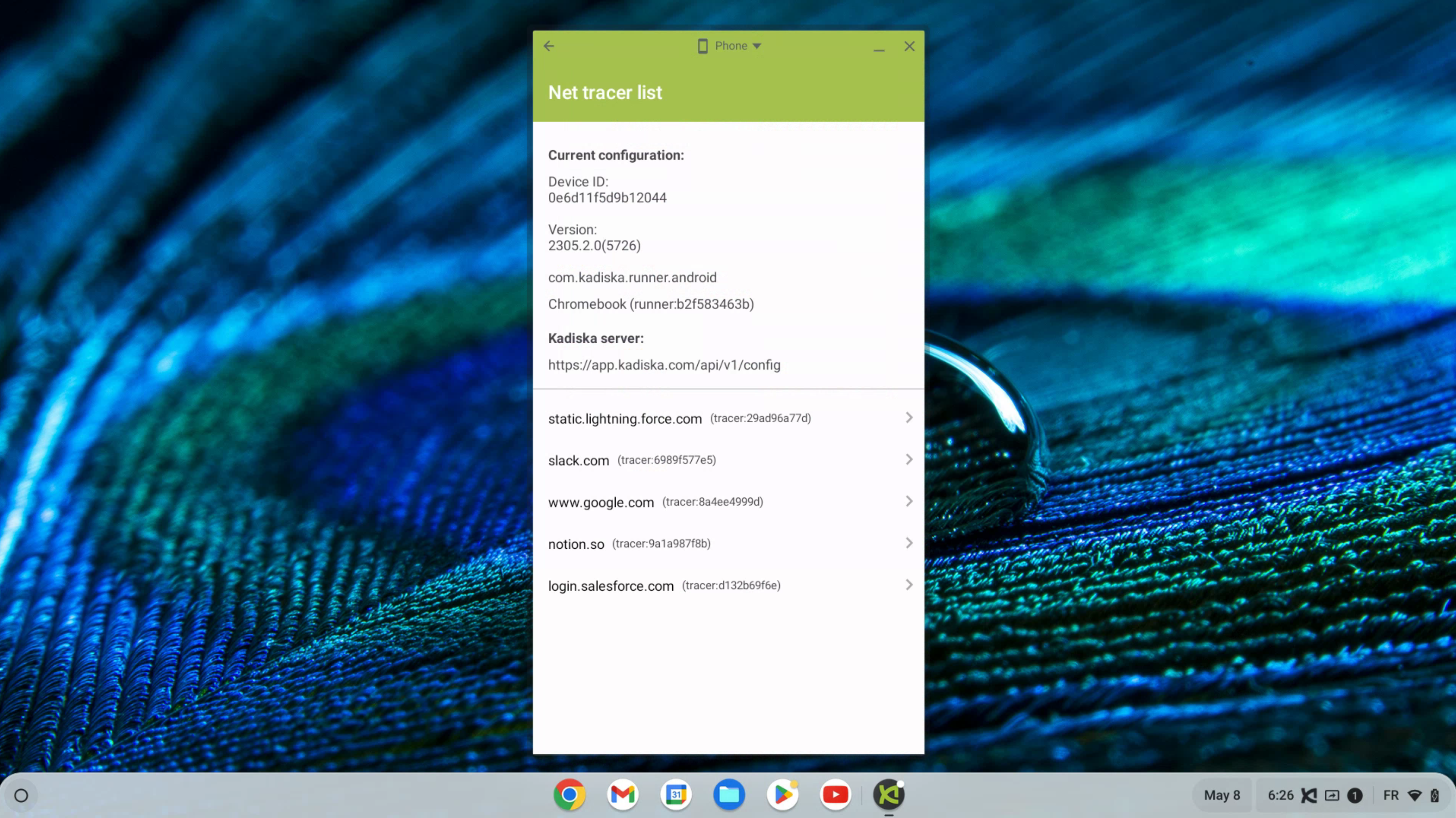1456x818 pixels.
Task: Launch Chrome from the shelf
Action: [x=569, y=795]
